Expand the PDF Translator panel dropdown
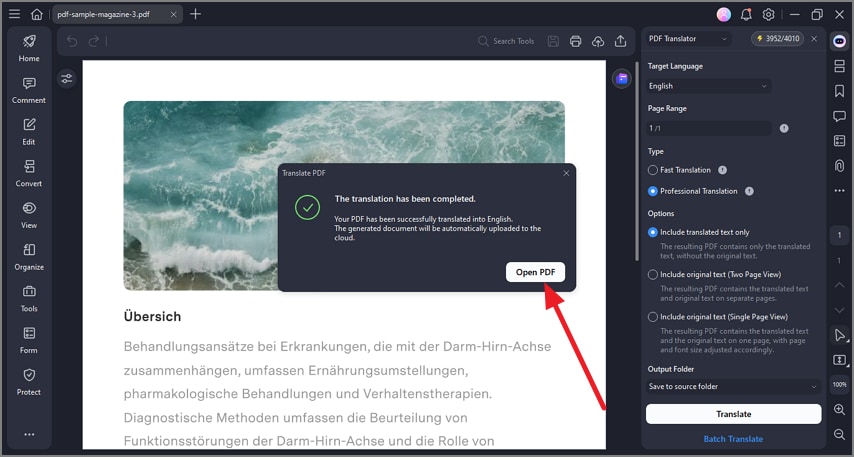854x457 pixels. click(x=688, y=39)
